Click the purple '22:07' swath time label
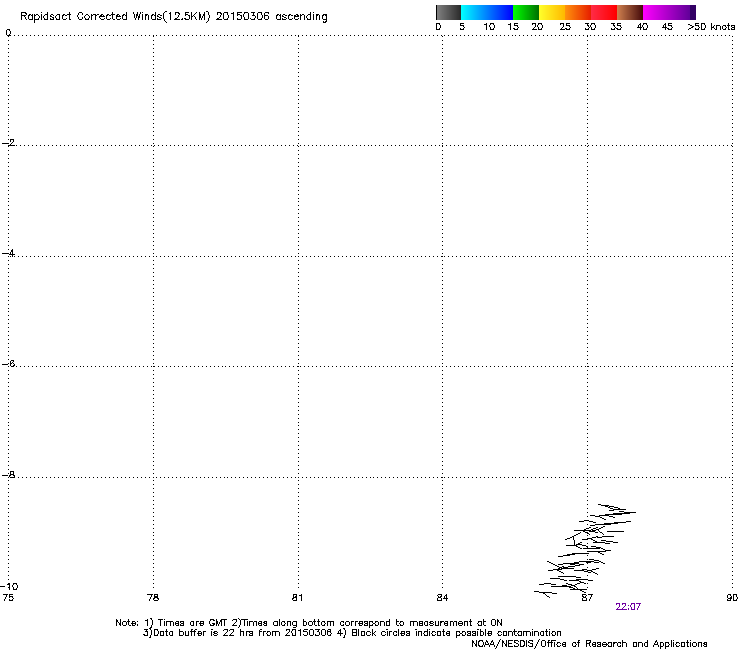 point(628,607)
